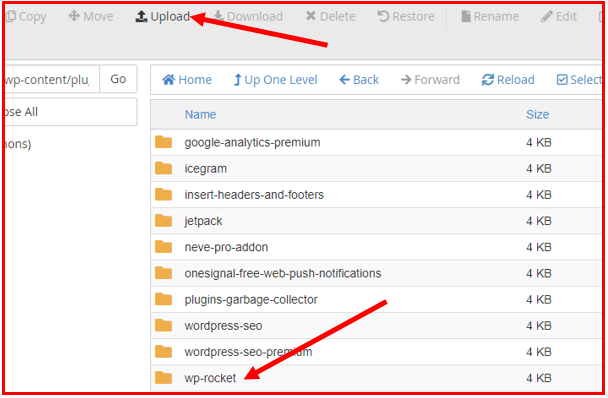608x398 pixels.
Task: Select the wordpress-seo-premium folder name
Action: [x=248, y=352]
